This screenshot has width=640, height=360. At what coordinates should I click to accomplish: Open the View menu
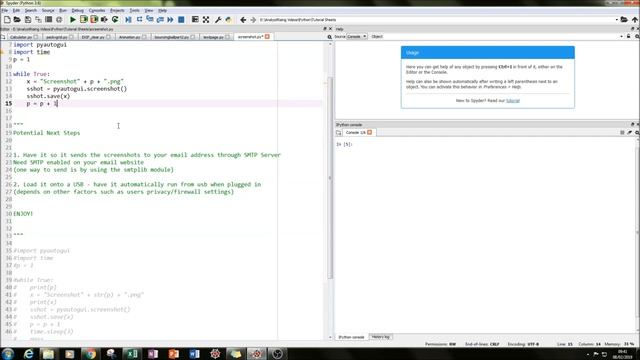pos(149,10)
